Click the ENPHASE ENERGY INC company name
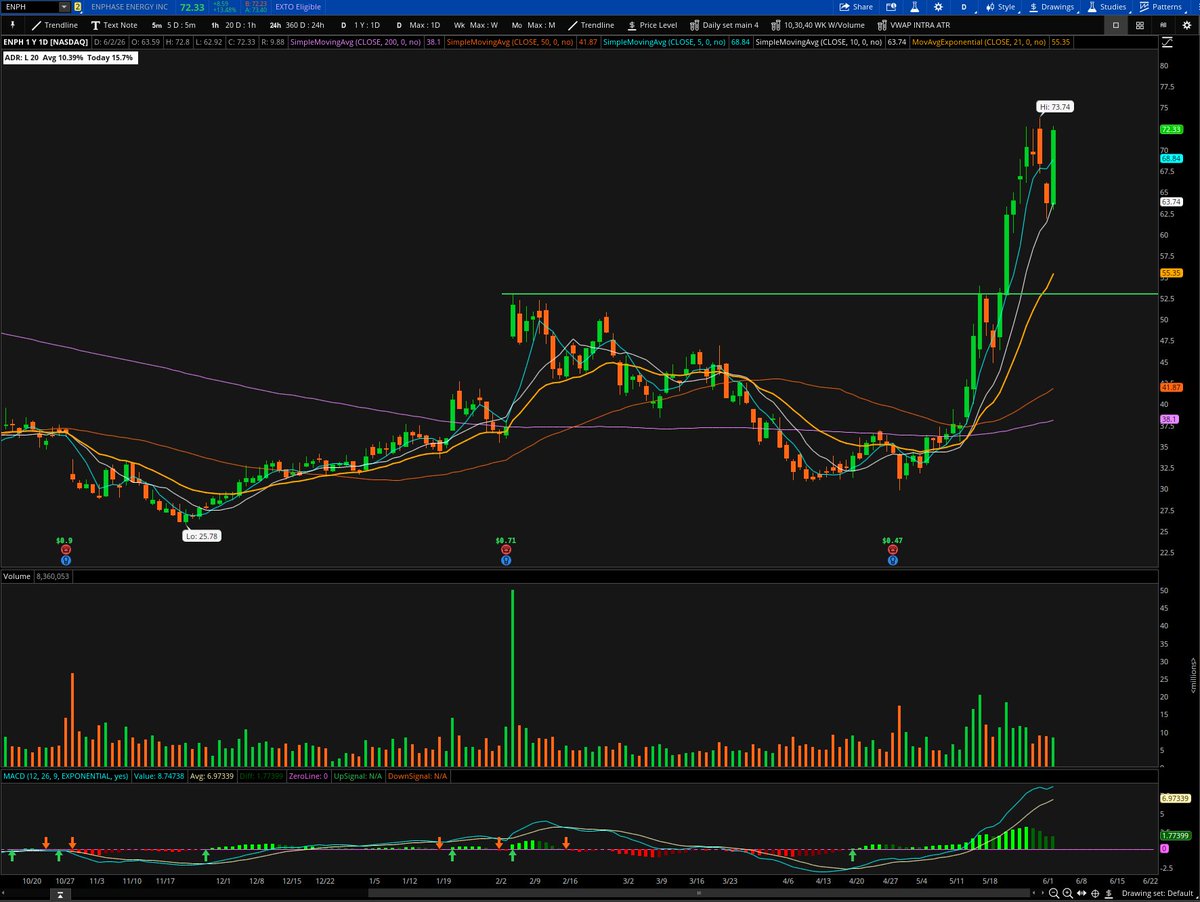This screenshot has height=902, width=1200. [129, 7]
